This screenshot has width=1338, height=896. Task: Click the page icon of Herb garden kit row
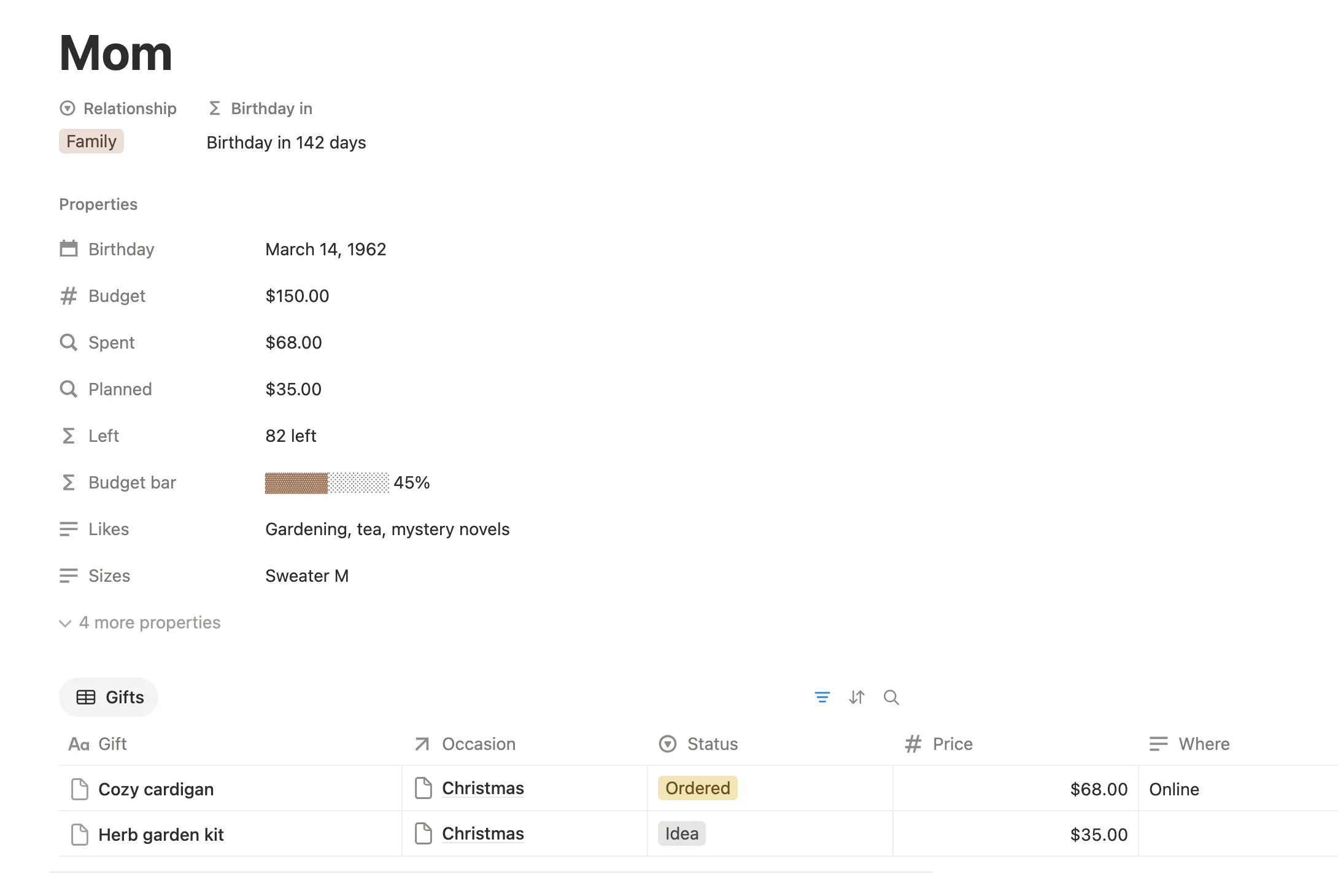pos(80,834)
